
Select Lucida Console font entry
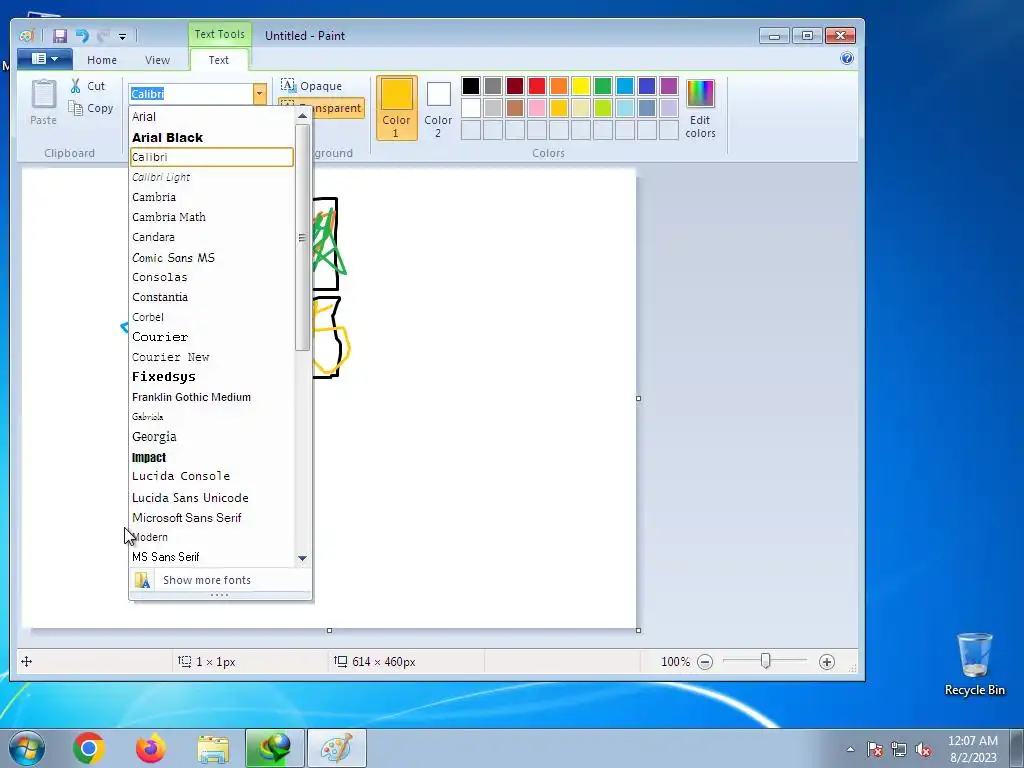pos(212,476)
